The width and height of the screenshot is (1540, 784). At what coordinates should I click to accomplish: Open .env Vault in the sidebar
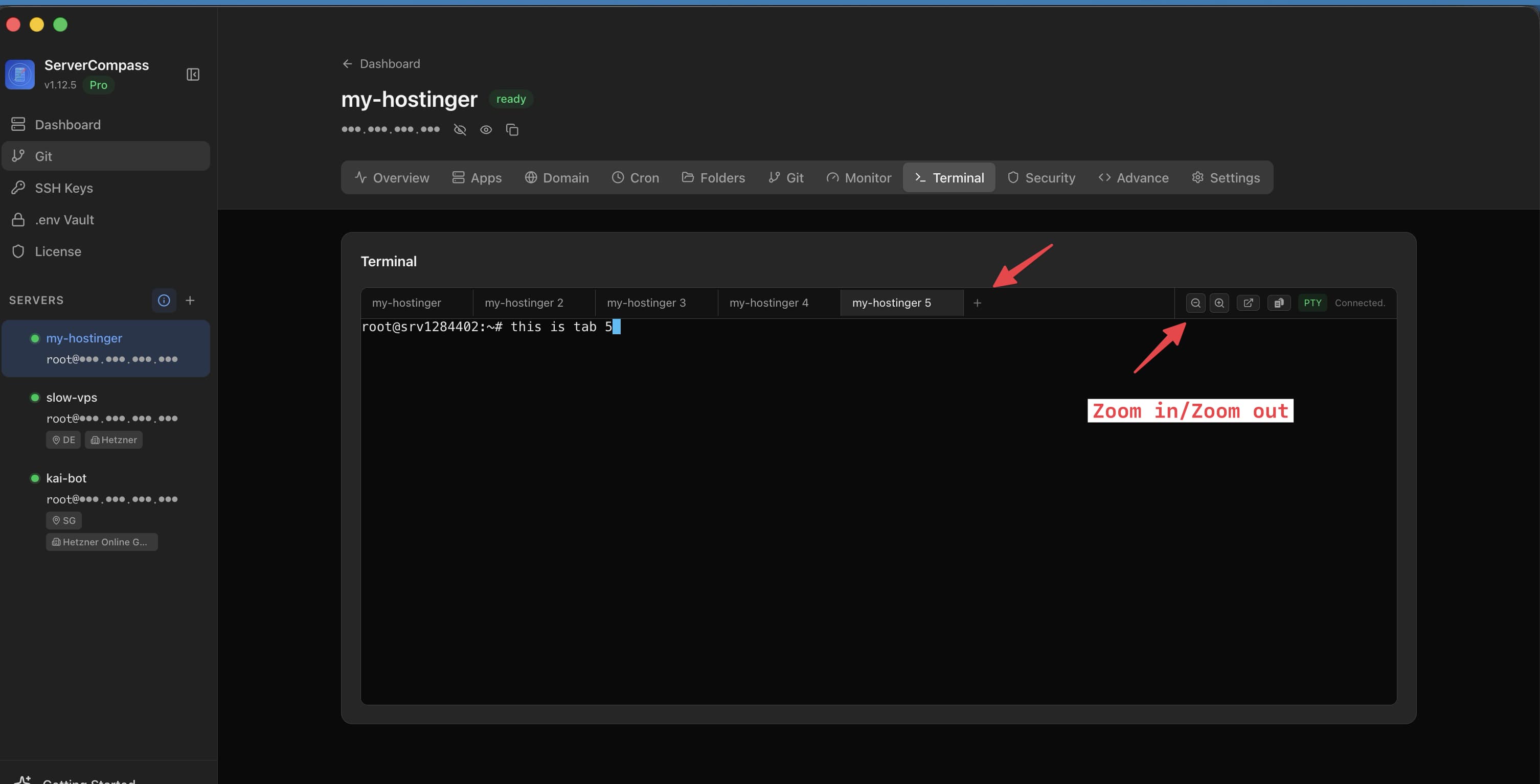[x=106, y=219]
